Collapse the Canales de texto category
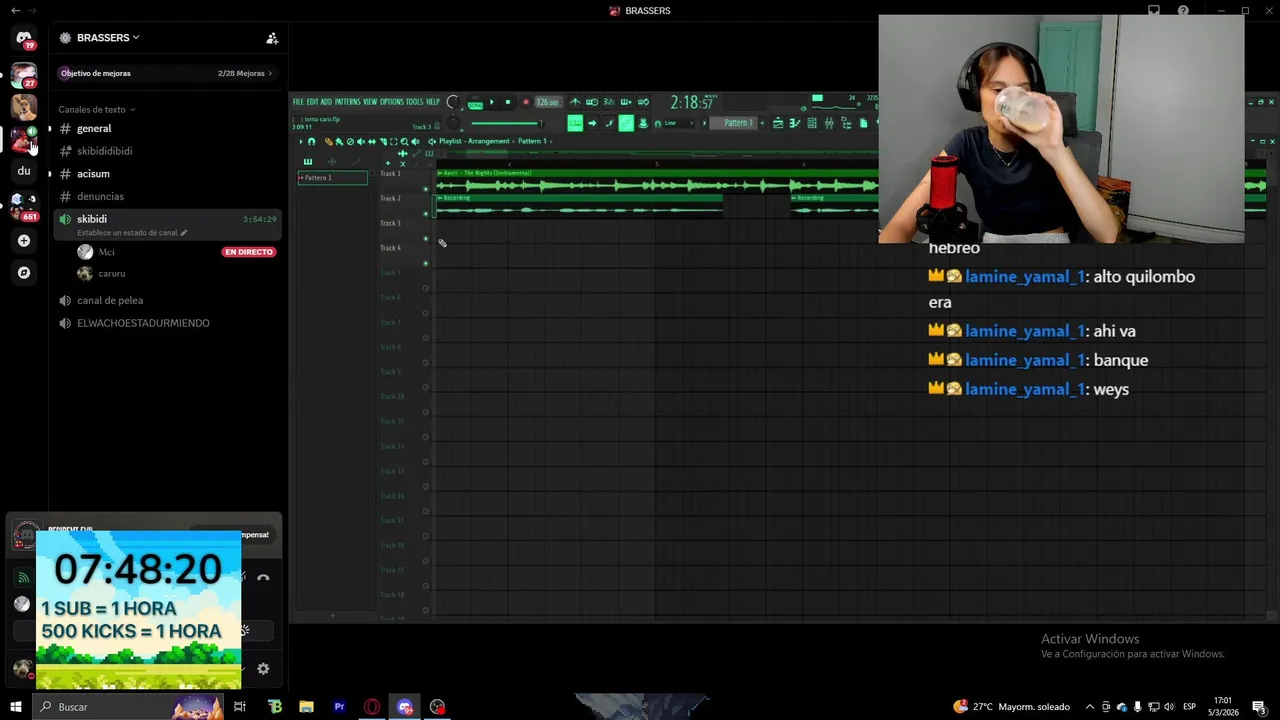Viewport: 1280px width, 720px height. (x=96, y=109)
